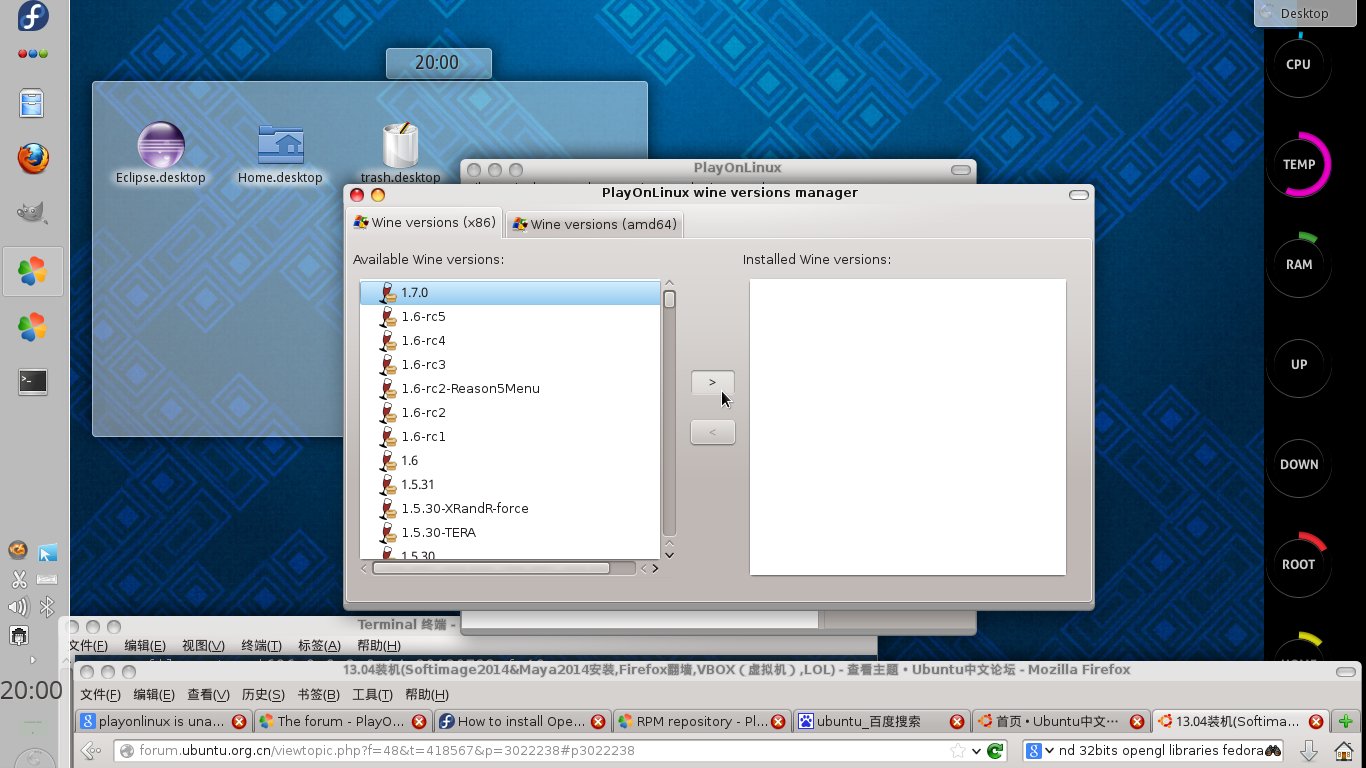This screenshot has height=768, width=1366.
Task: Click the search magnifier in Firefox search box
Action: click(1273, 751)
